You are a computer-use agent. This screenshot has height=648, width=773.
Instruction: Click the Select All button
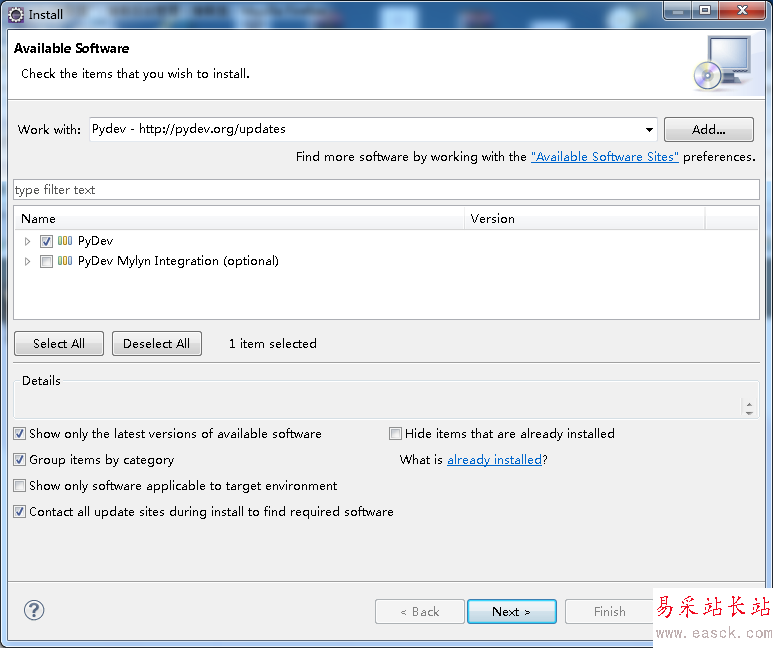59,344
